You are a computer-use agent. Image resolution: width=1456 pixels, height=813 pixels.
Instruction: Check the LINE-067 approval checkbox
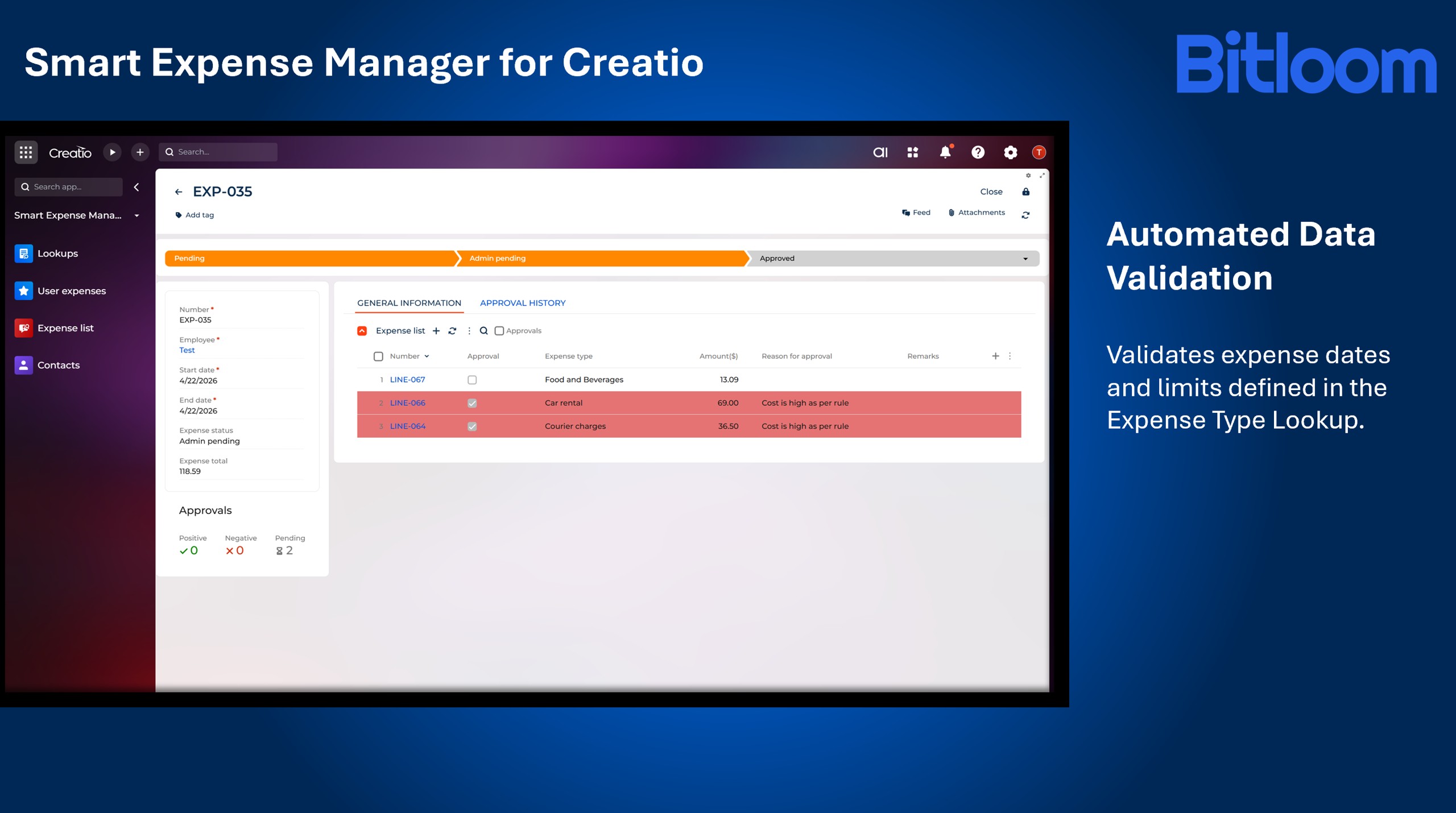472,380
